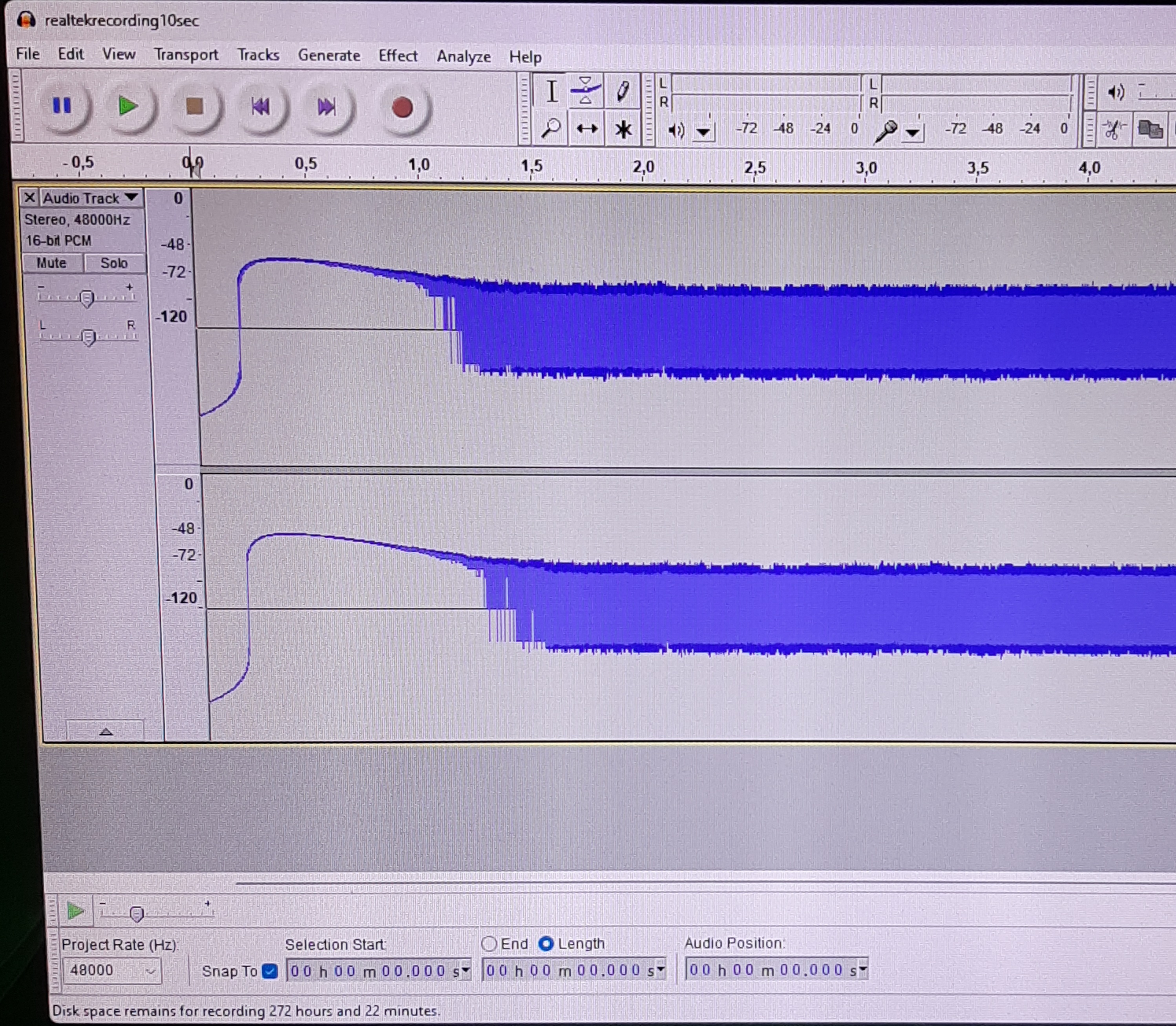Screen dimensions: 1176x1026
Task: Mute the audio track
Action: (x=51, y=263)
